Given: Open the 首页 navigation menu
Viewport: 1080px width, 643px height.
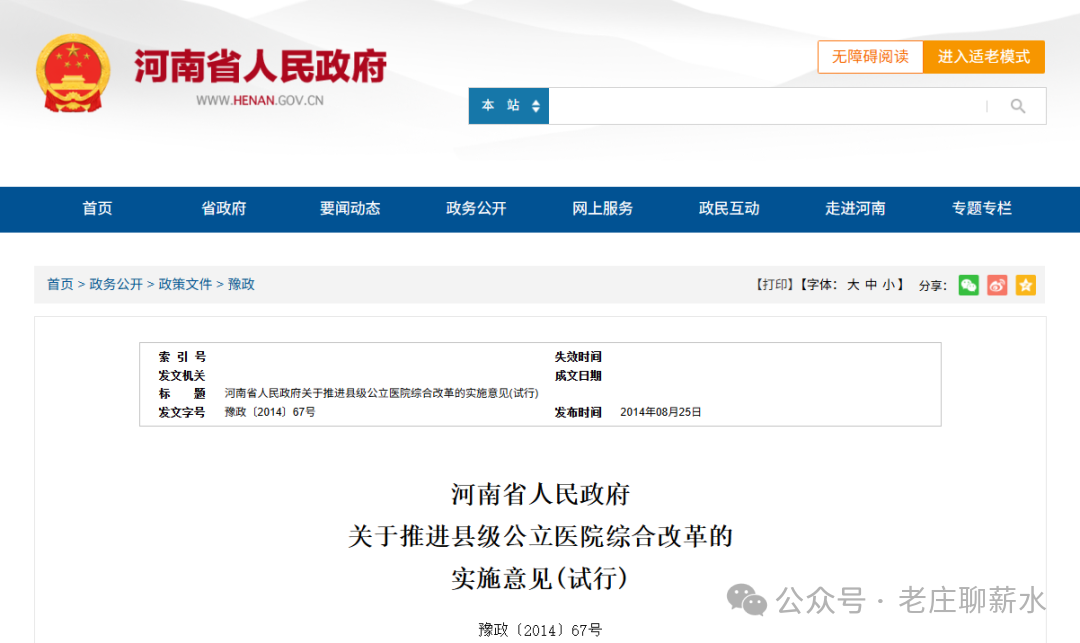Looking at the screenshot, I should point(96,209).
